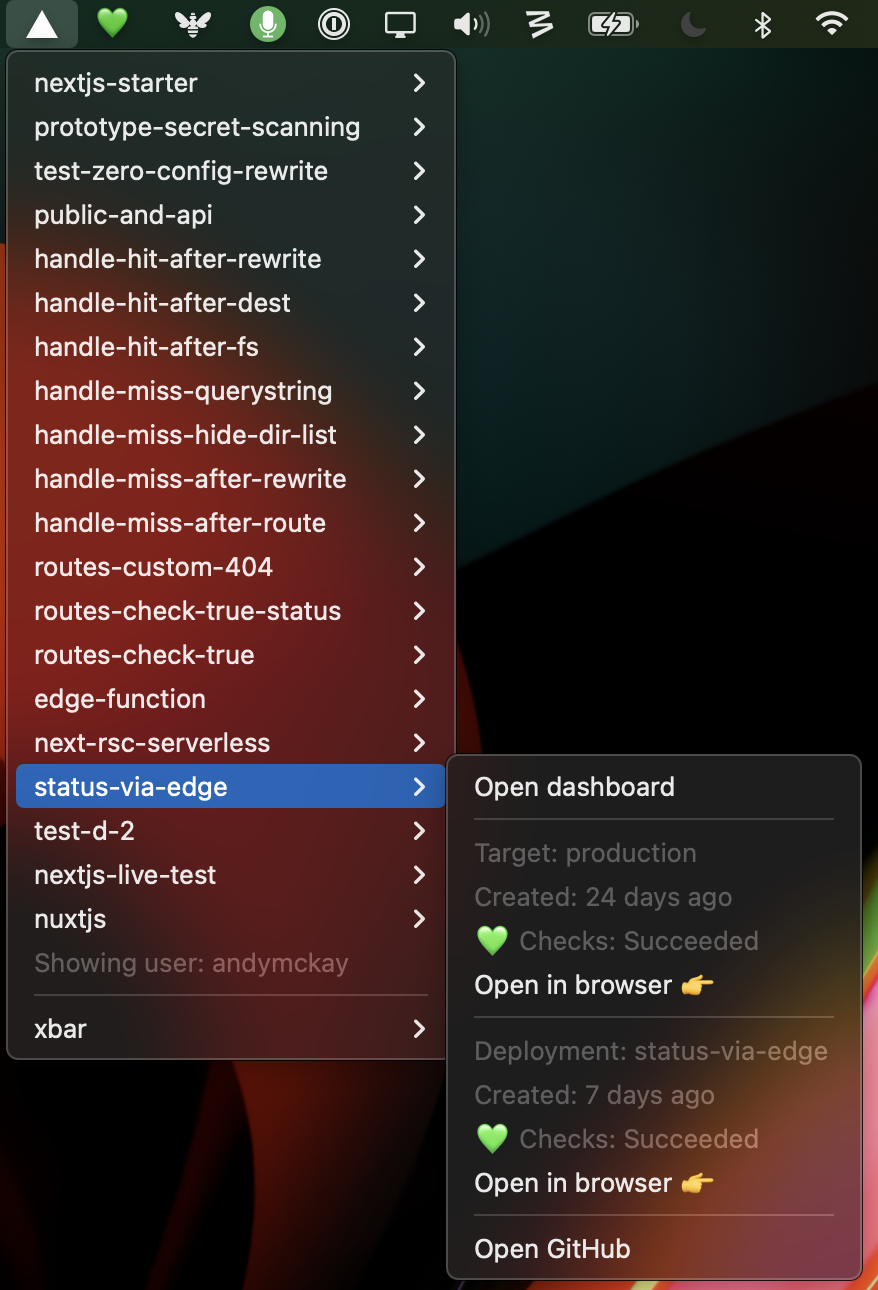The image size is (878, 1290).
Task: Expand the xbar submenu chevron
Action: click(419, 1029)
